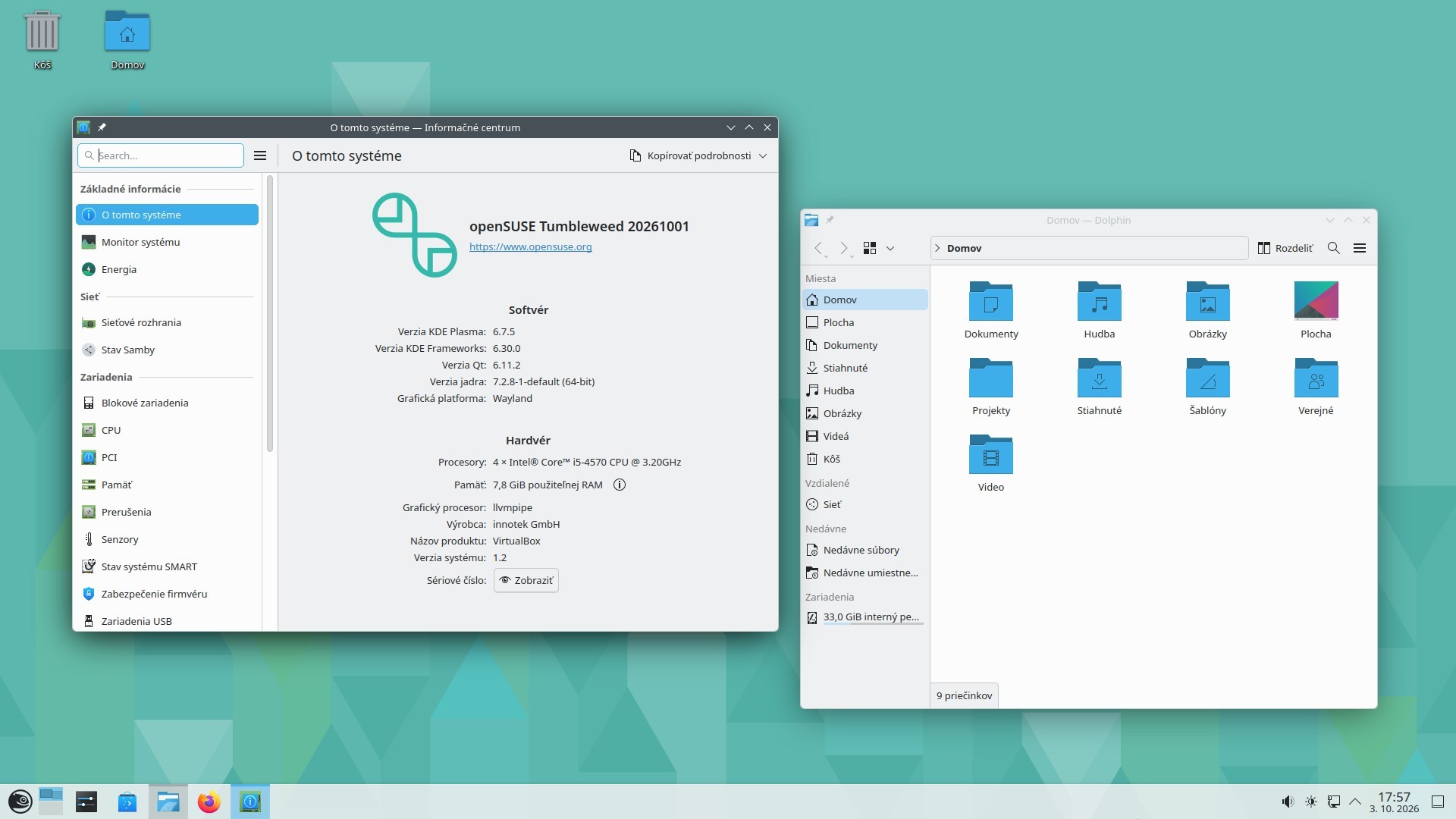The image size is (1456, 819).
Task: Go forward in Dolphin
Action: (x=844, y=248)
